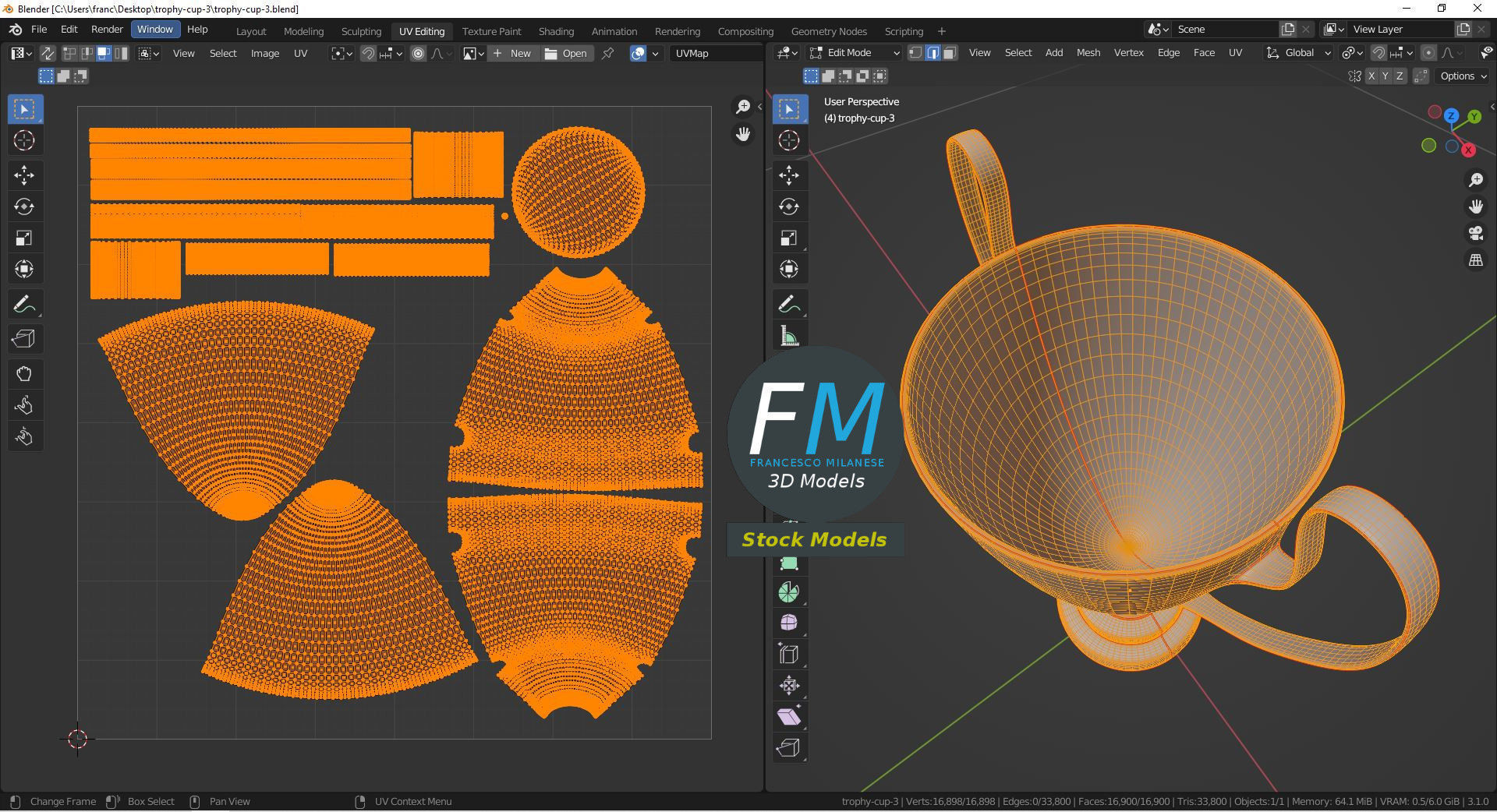Screen dimensions: 1497x812
Task: Open UV sticky selection mode dropdown
Action: (149, 53)
